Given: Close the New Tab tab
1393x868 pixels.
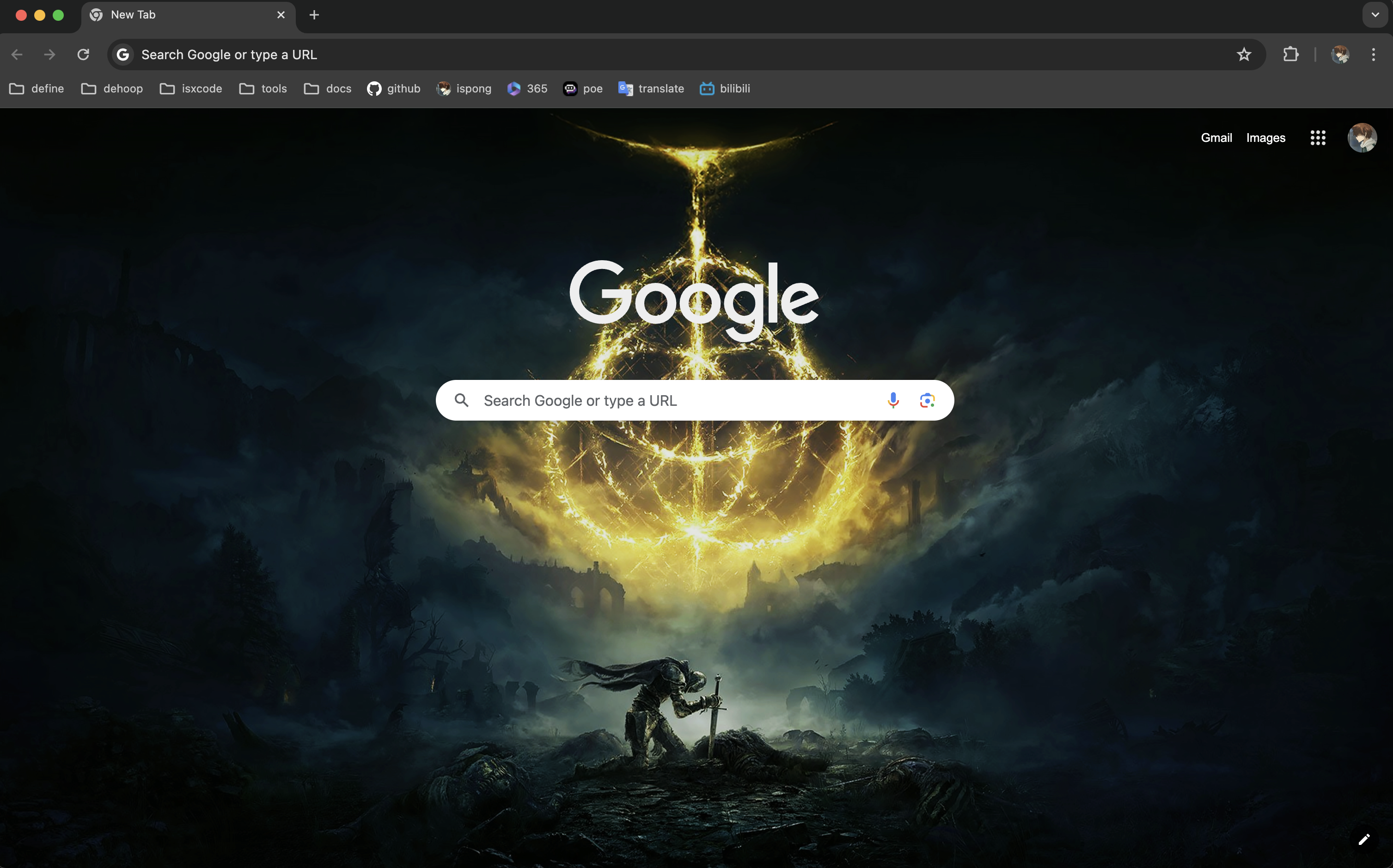Looking at the screenshot, I should pos(281,15).
